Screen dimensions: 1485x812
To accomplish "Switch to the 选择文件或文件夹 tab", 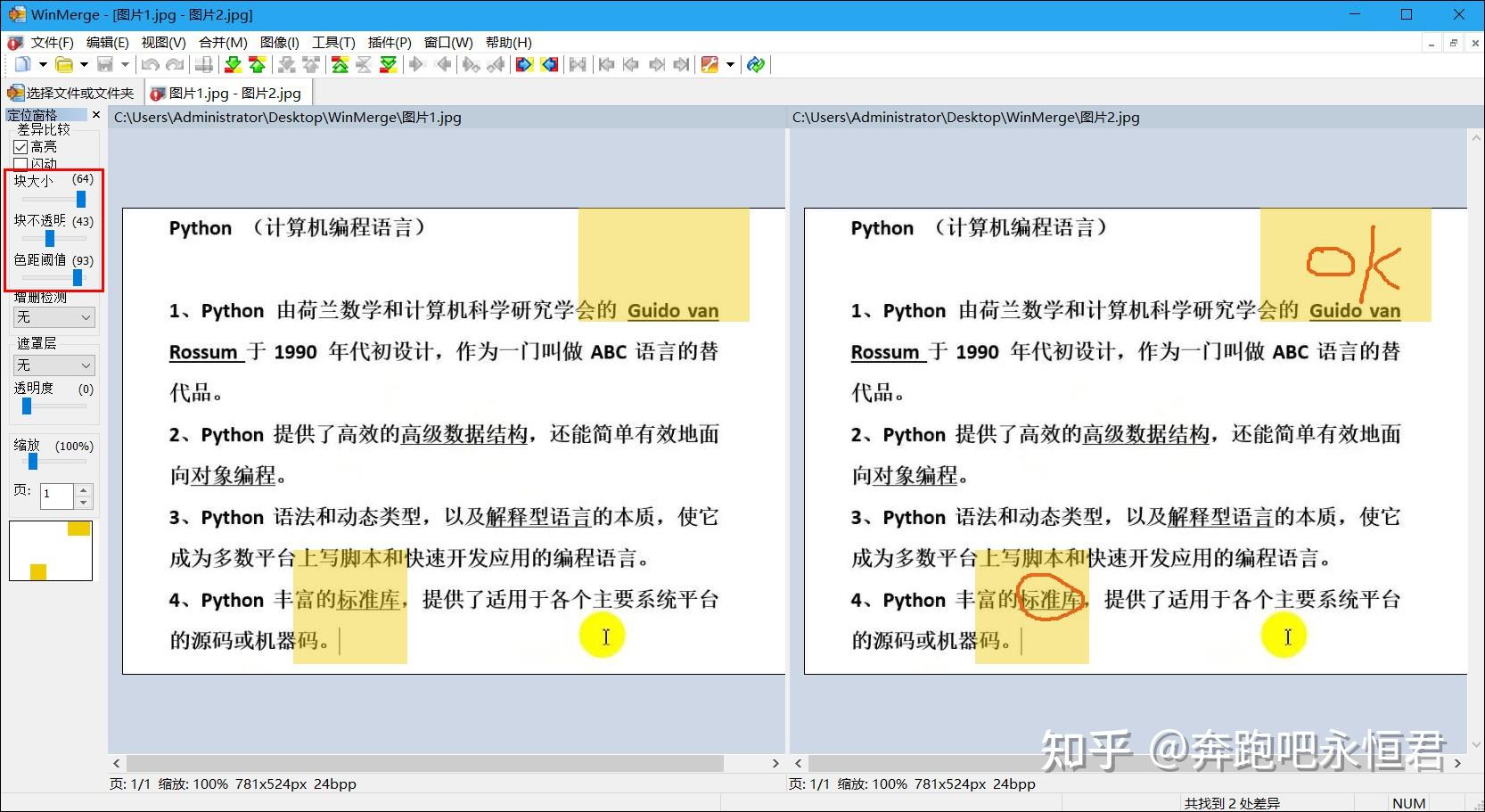I will point(70,93).
